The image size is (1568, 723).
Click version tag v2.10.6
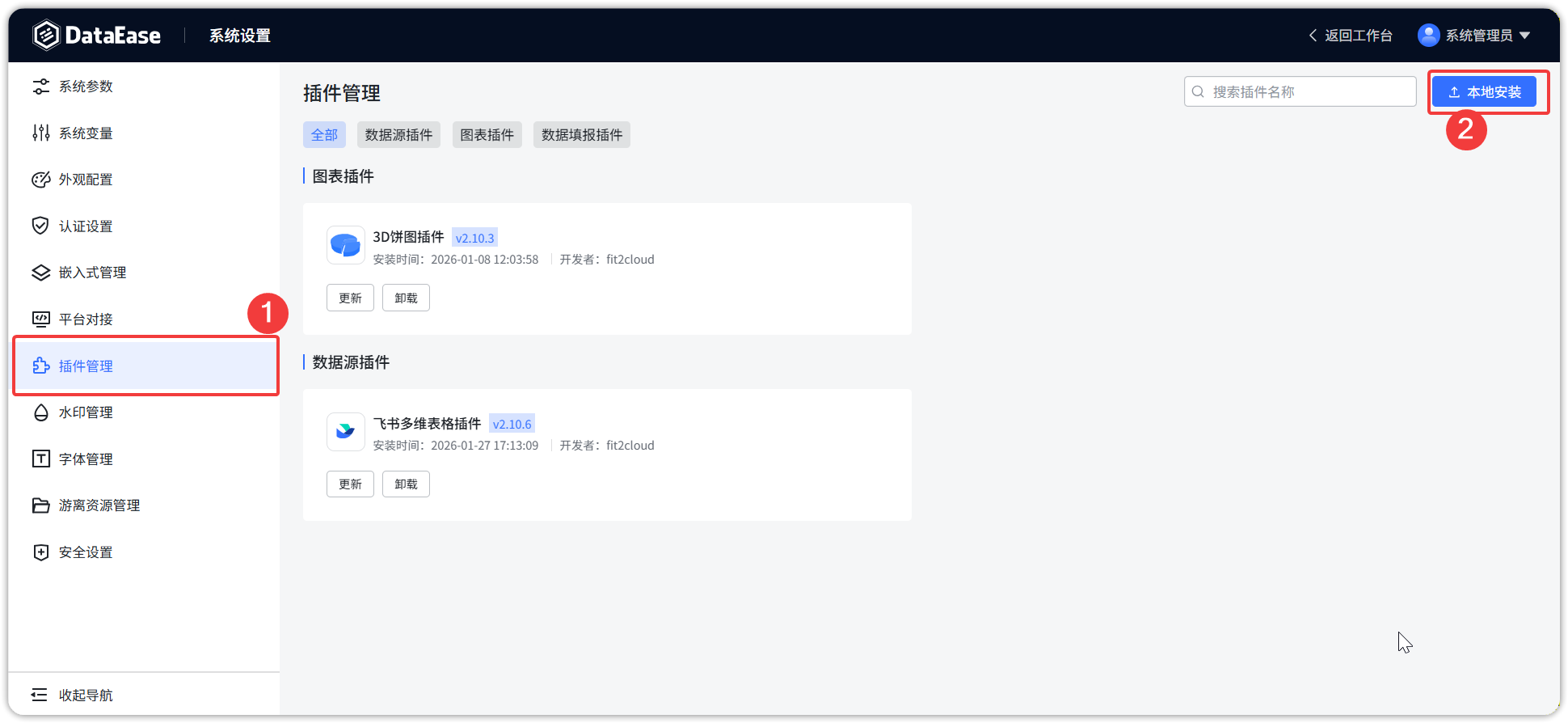(512, 424)
